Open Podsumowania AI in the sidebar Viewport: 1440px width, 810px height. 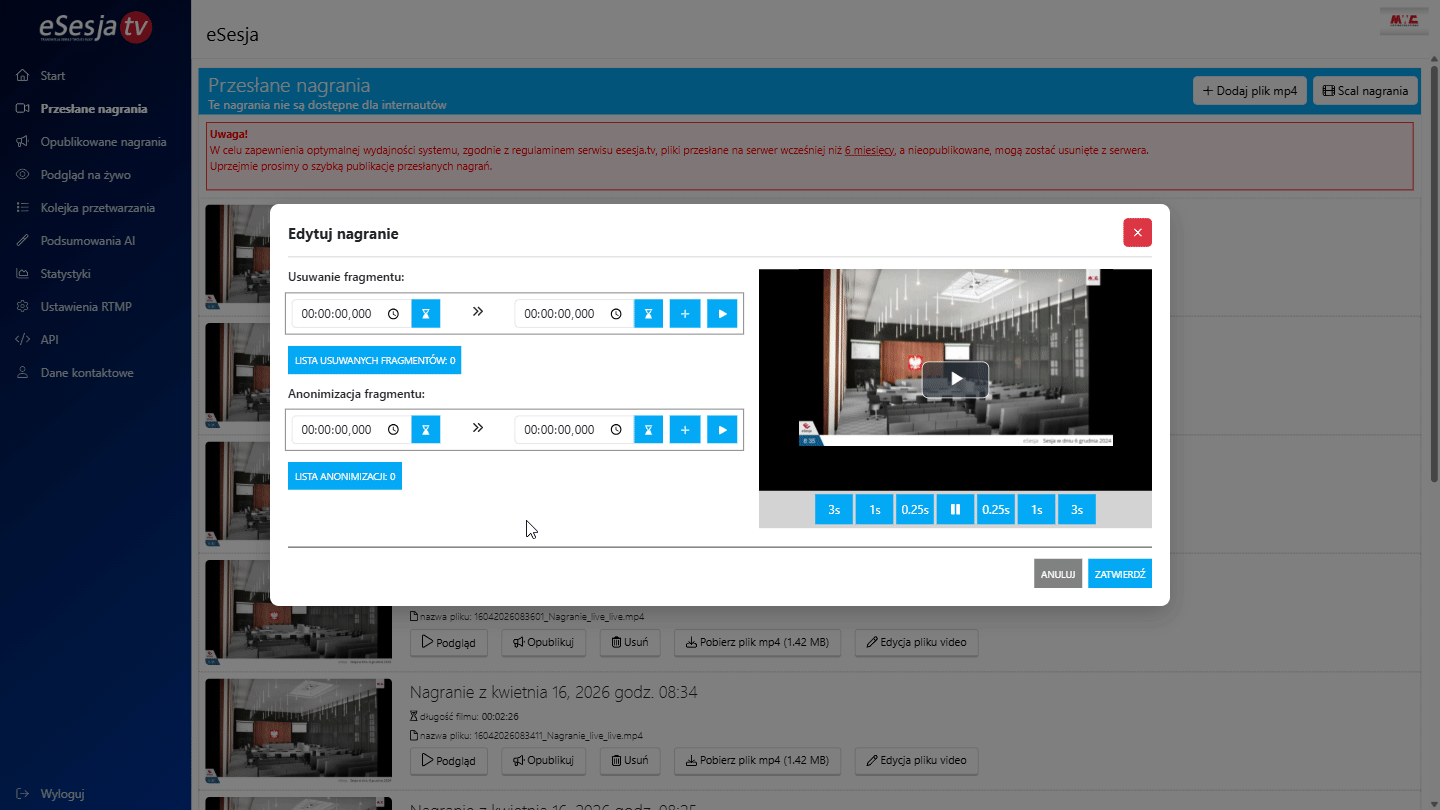tap(88, 241)
